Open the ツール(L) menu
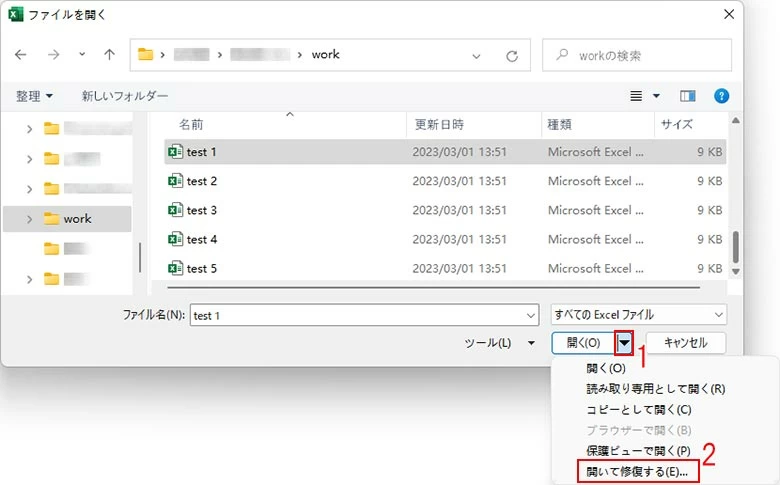 pyautogui.click(x=499, y=343)
